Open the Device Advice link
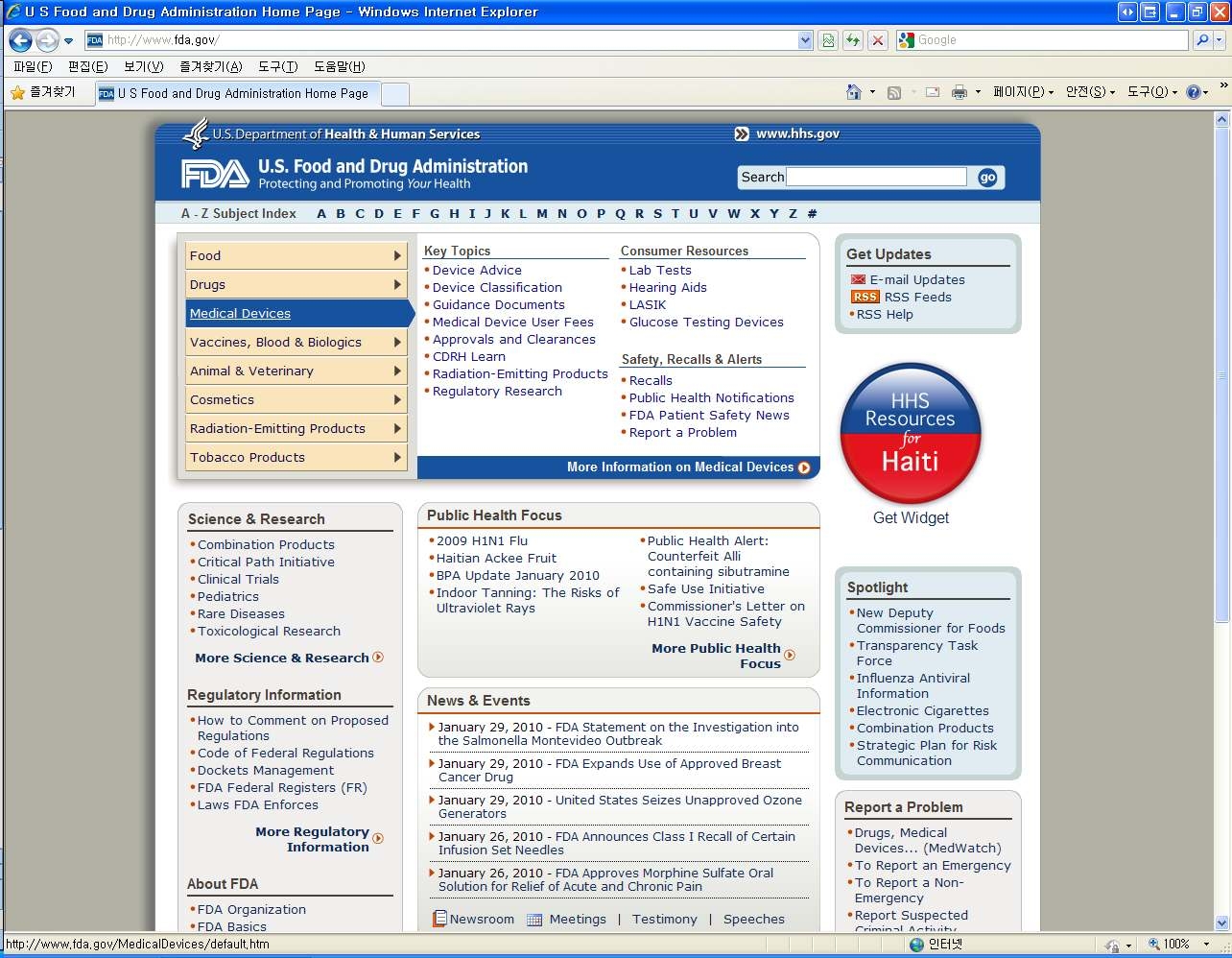This screenshot has height=958, width=1232. pos(477,271)
